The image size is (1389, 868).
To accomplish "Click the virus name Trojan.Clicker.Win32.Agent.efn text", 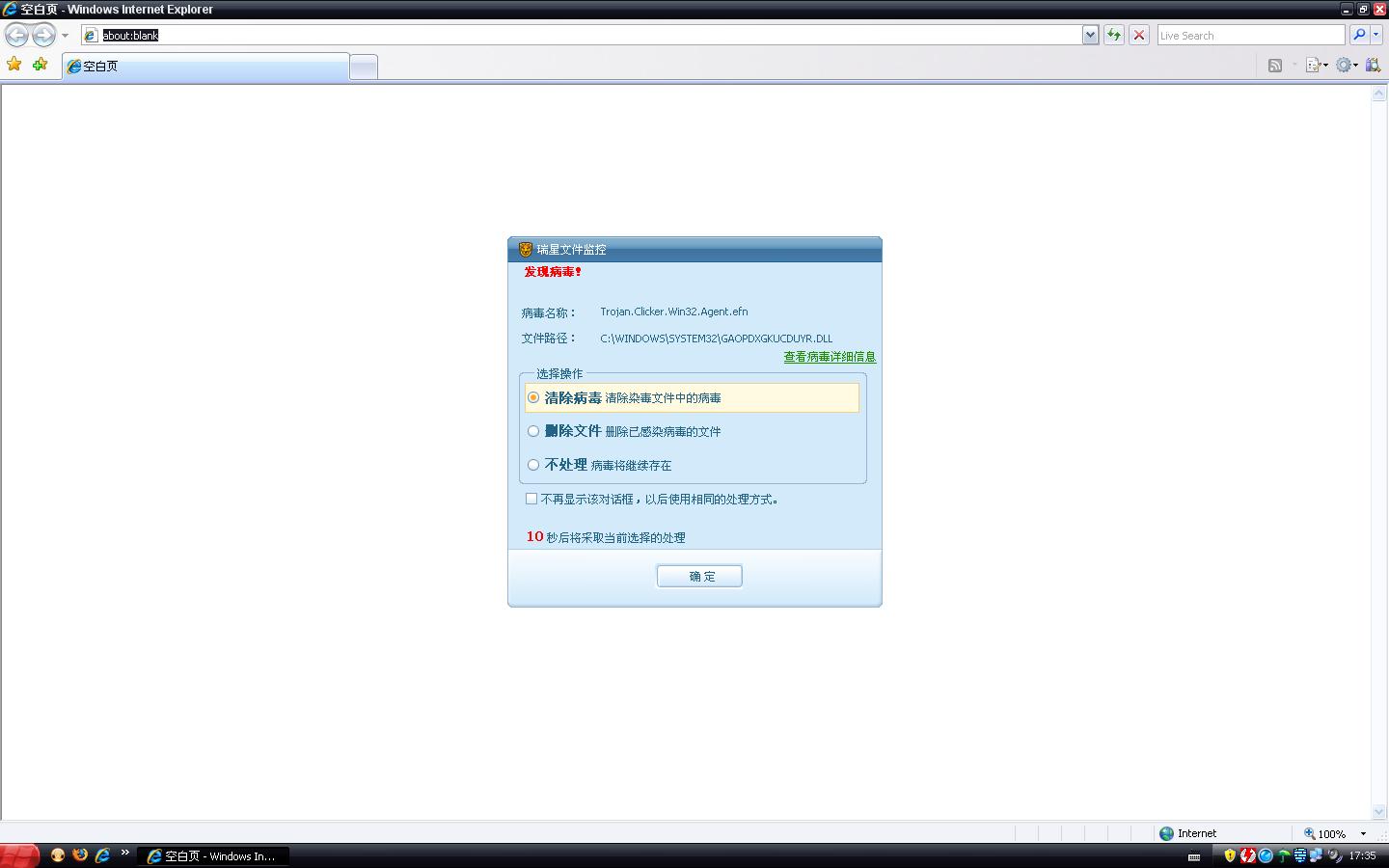I will click(x=674, y=312).
